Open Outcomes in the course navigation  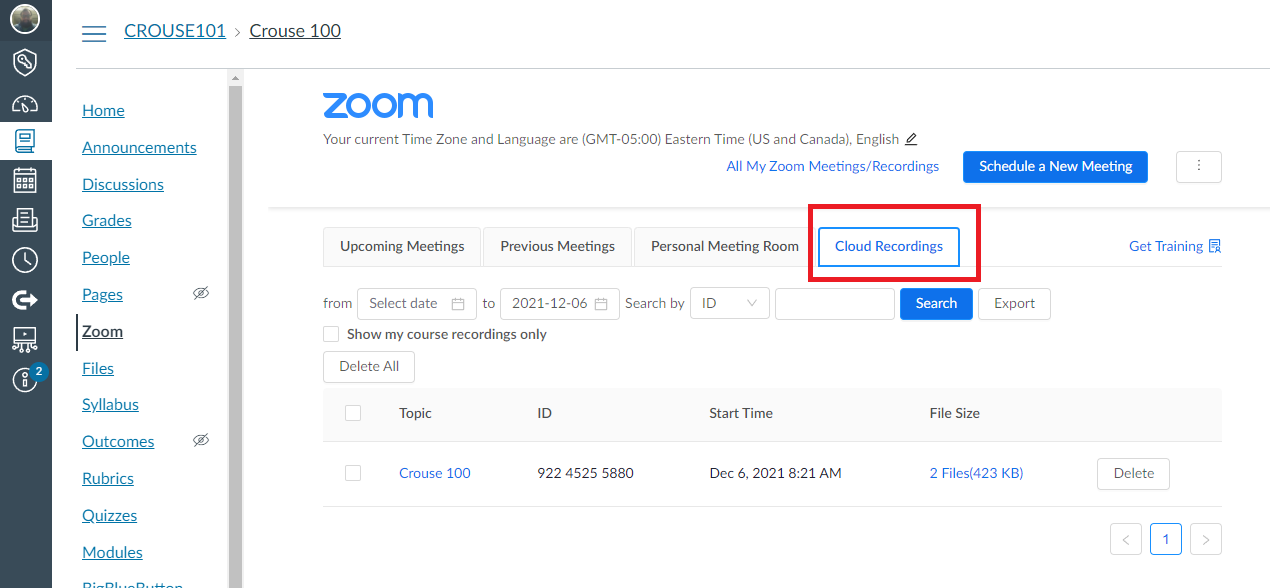118,441
